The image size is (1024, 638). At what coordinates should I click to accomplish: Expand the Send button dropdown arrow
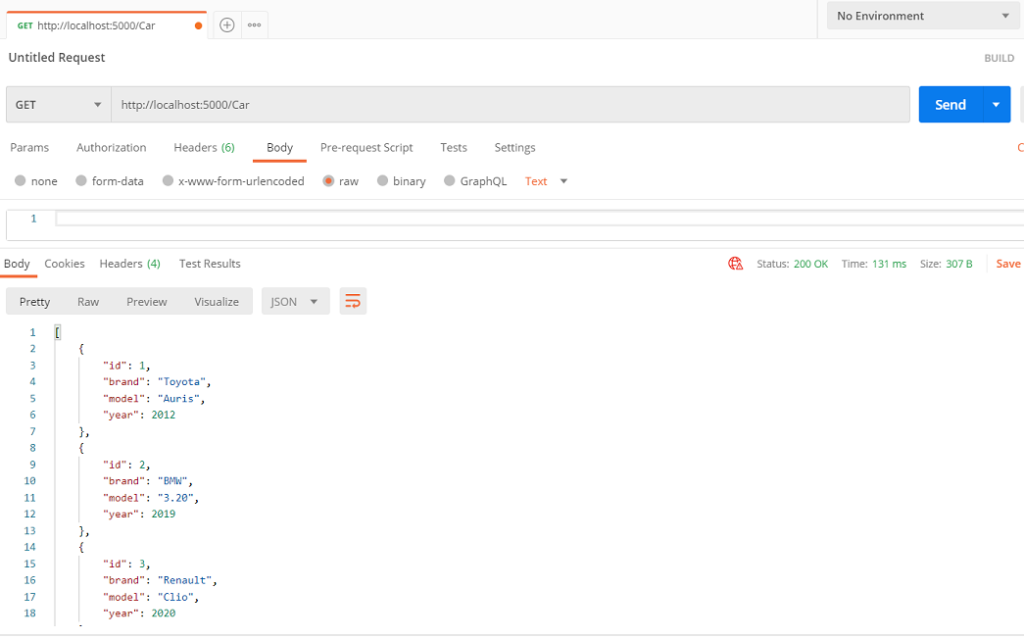997,104
